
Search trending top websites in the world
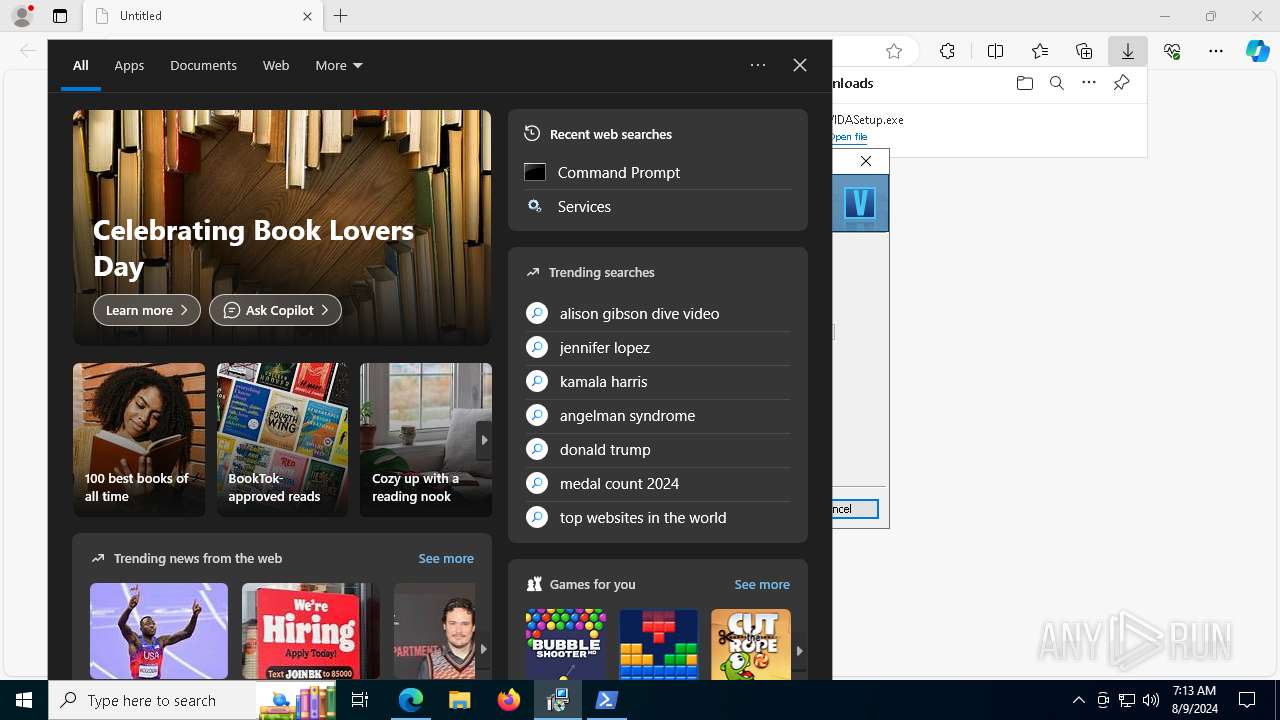[x=658, y=517]
